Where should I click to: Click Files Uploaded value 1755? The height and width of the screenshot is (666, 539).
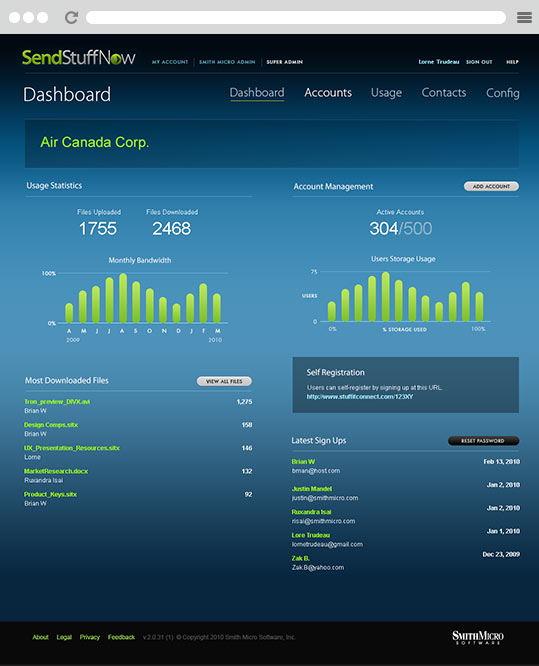(x=98, y=229)
